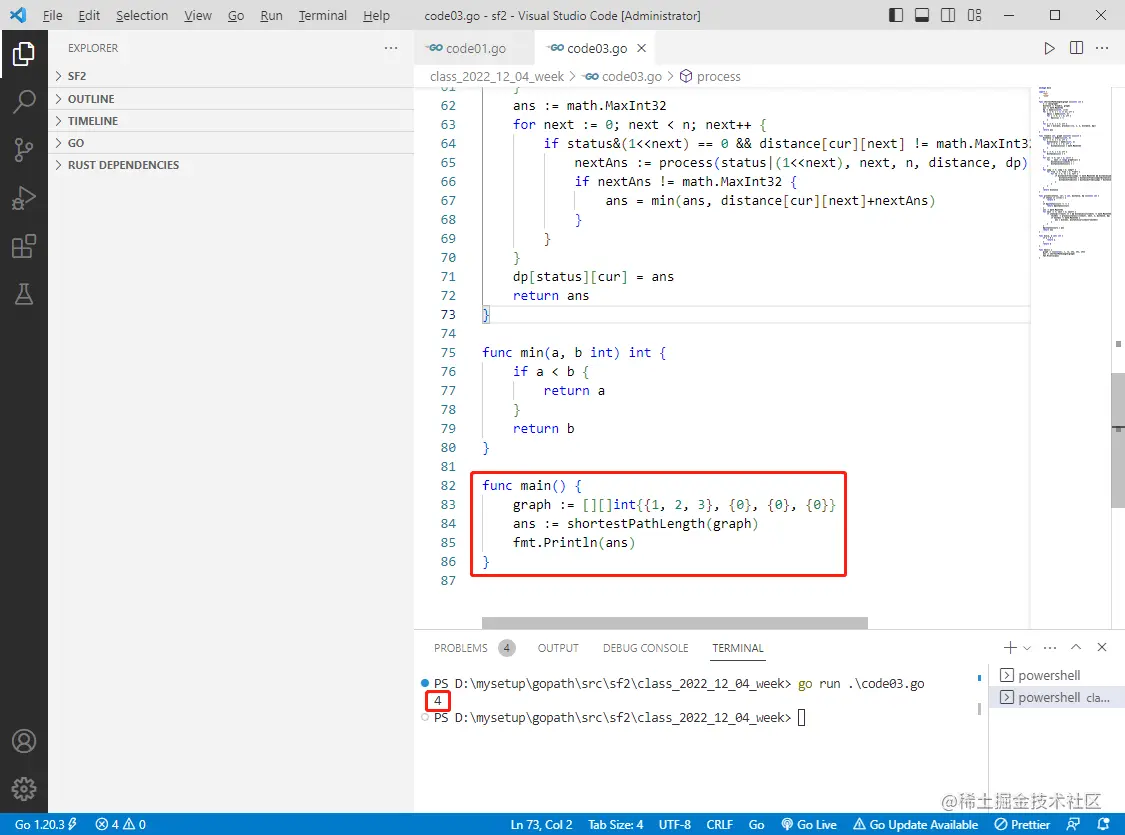The image size is (1125, 835).
Task: Switch to code01.go editor tab
Action: coord(474,48)
